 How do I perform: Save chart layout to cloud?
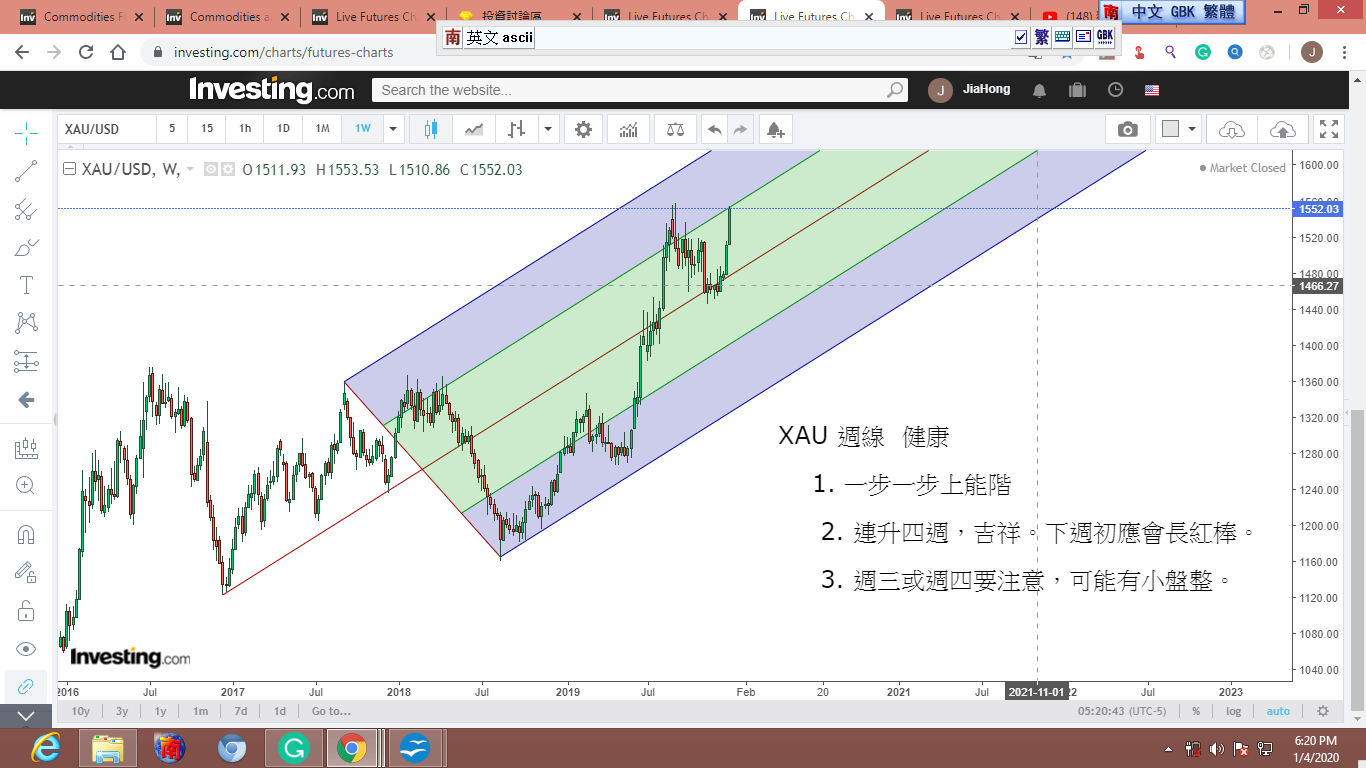1282,129
